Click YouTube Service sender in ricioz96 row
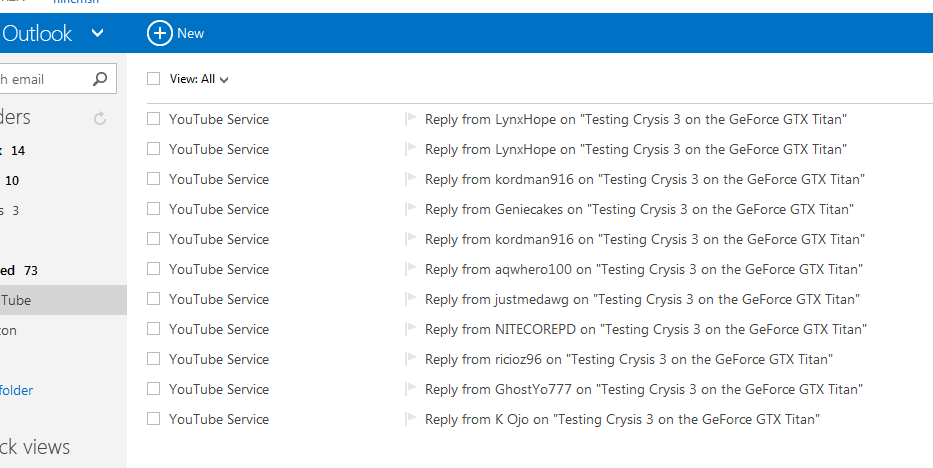933x468 pixels. coord(219,359)
